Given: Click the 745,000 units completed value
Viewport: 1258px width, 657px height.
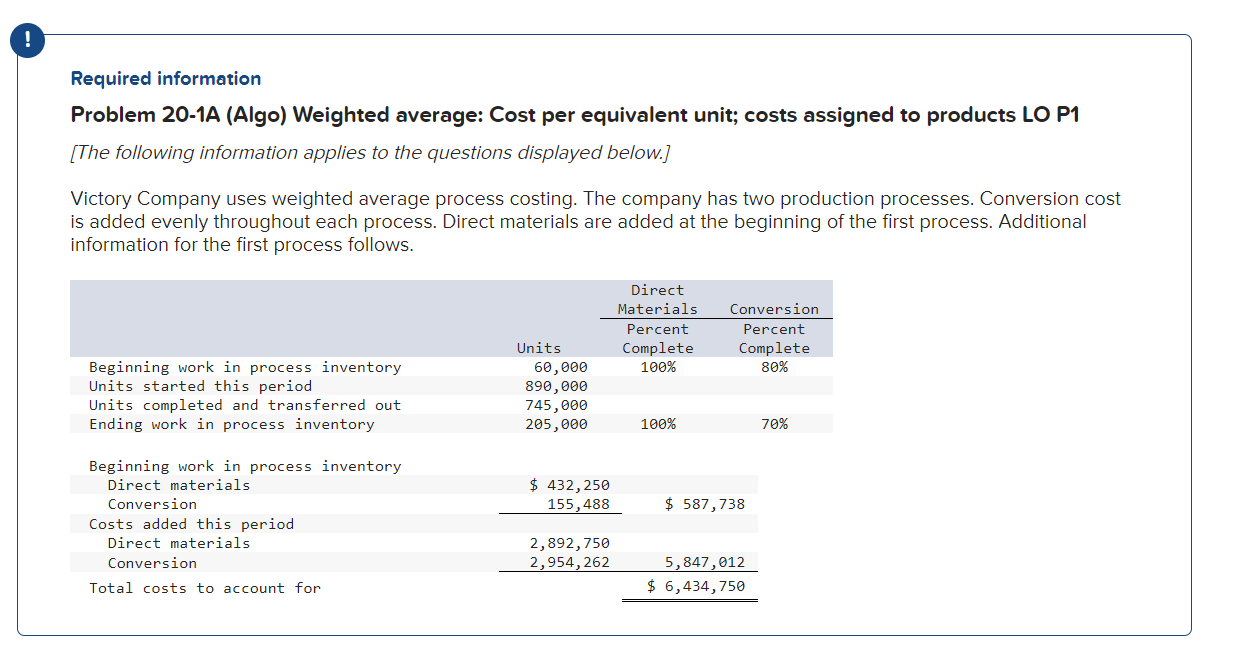Looking at the screenshot, I should pos(556,405).
